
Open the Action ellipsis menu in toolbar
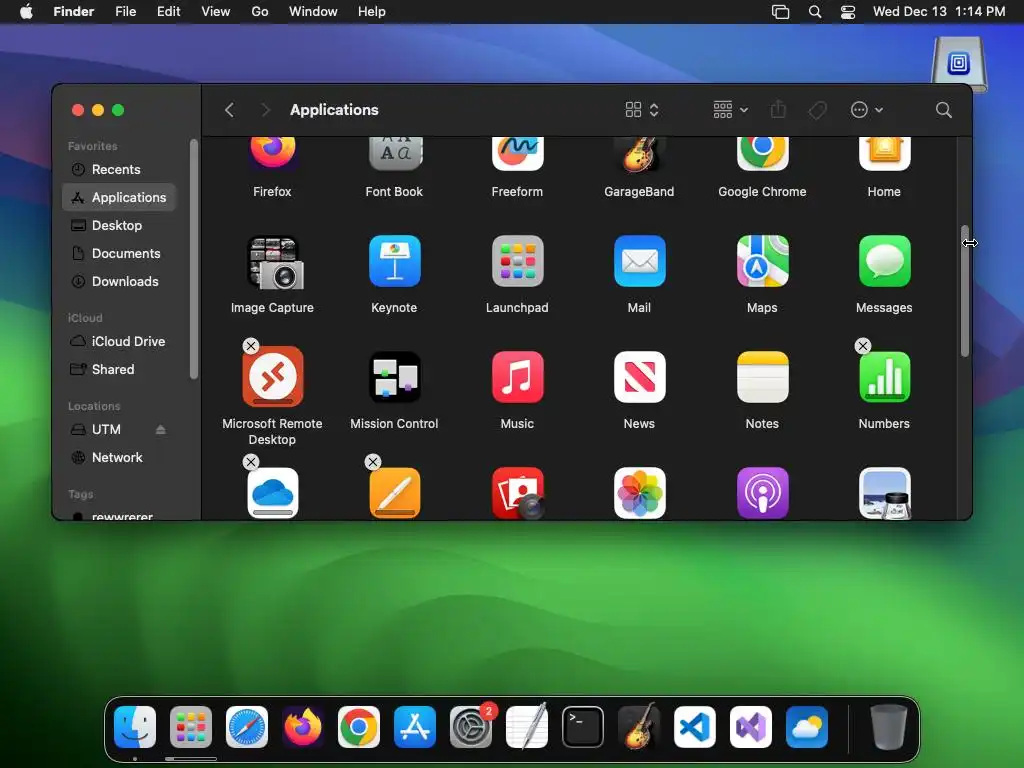867,110
